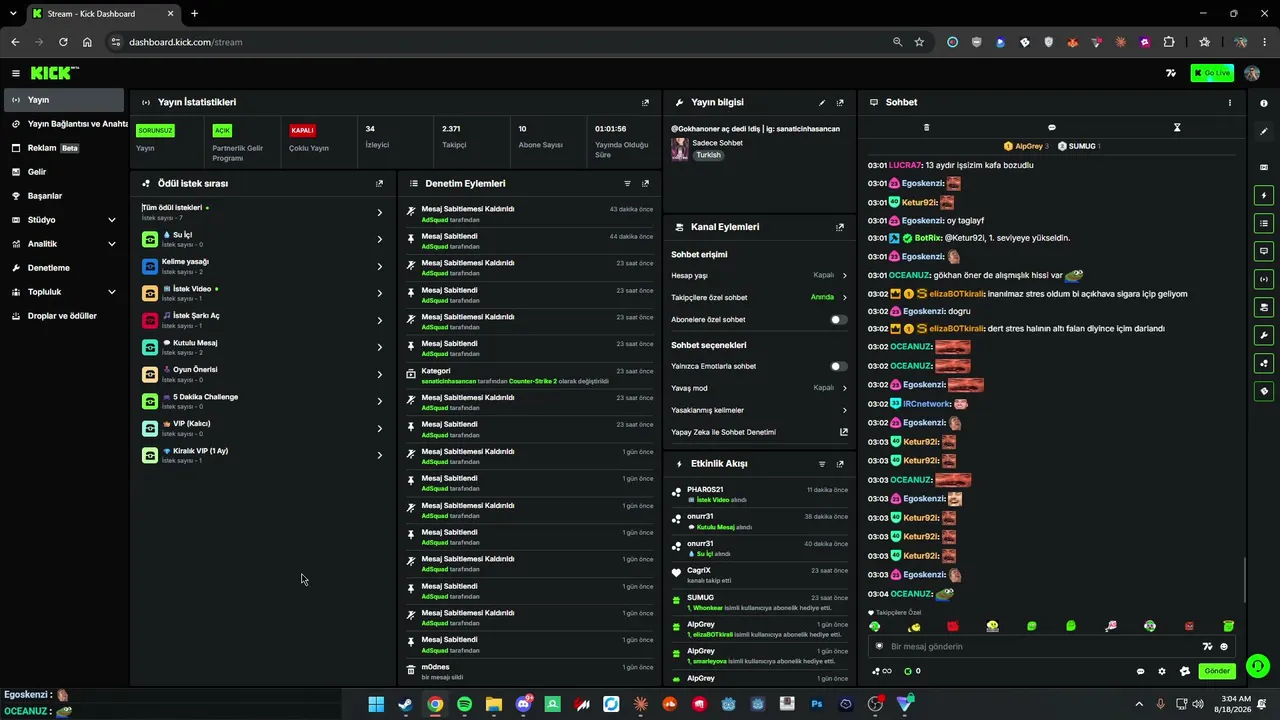Edit stream info with the pencil icon

point(822,102)
